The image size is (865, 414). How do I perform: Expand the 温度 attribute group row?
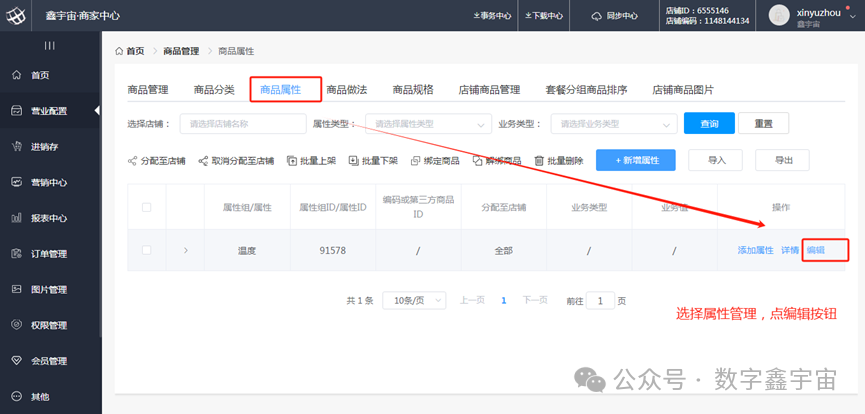(x=185, y=250)
